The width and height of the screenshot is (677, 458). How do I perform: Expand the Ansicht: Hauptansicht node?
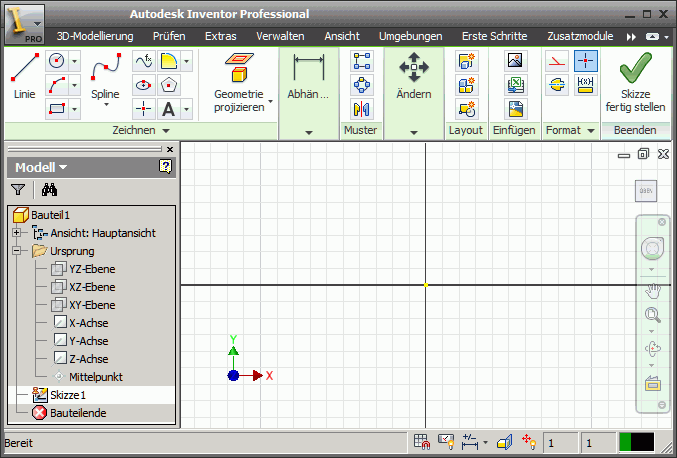tap(16, 233)
